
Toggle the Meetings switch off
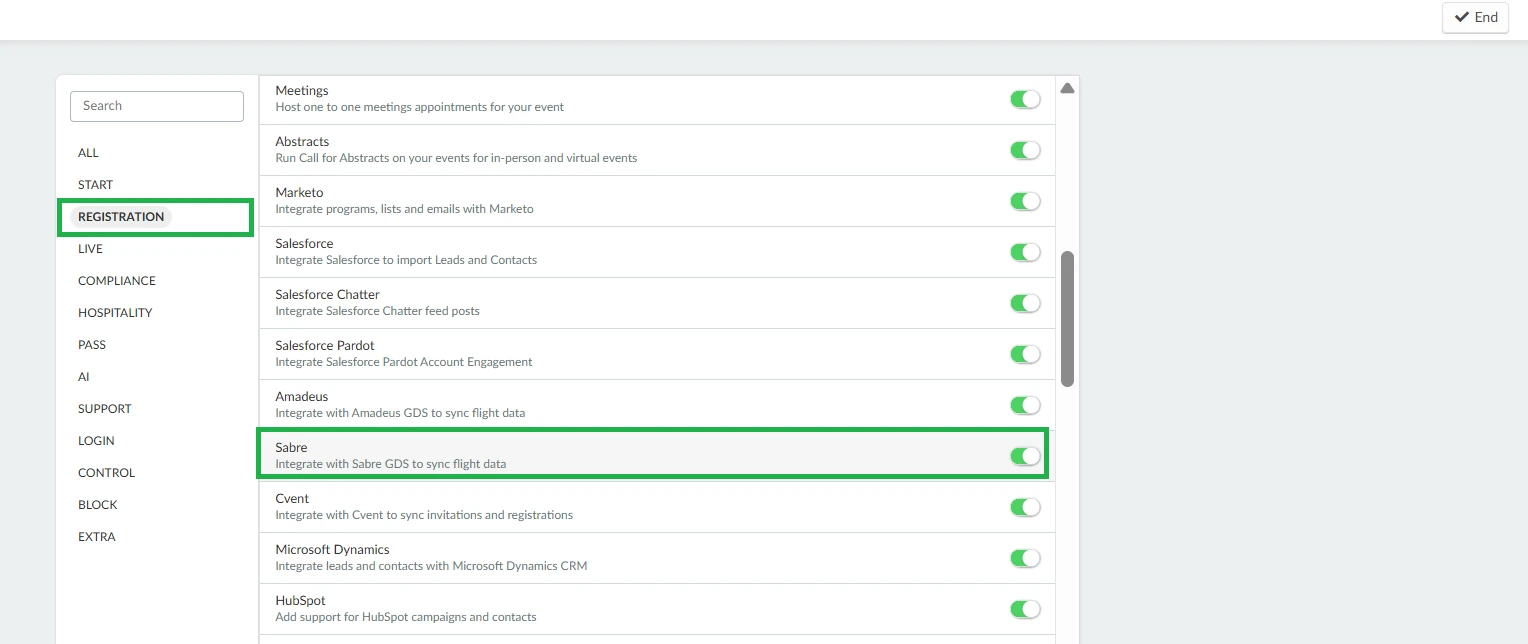1025,99
